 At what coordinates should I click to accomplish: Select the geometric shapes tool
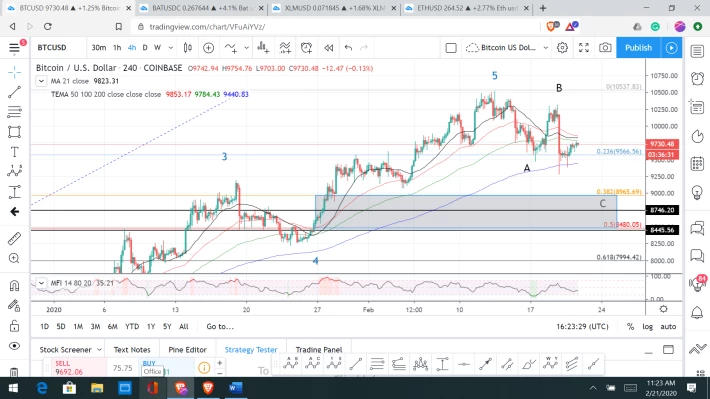14,132
